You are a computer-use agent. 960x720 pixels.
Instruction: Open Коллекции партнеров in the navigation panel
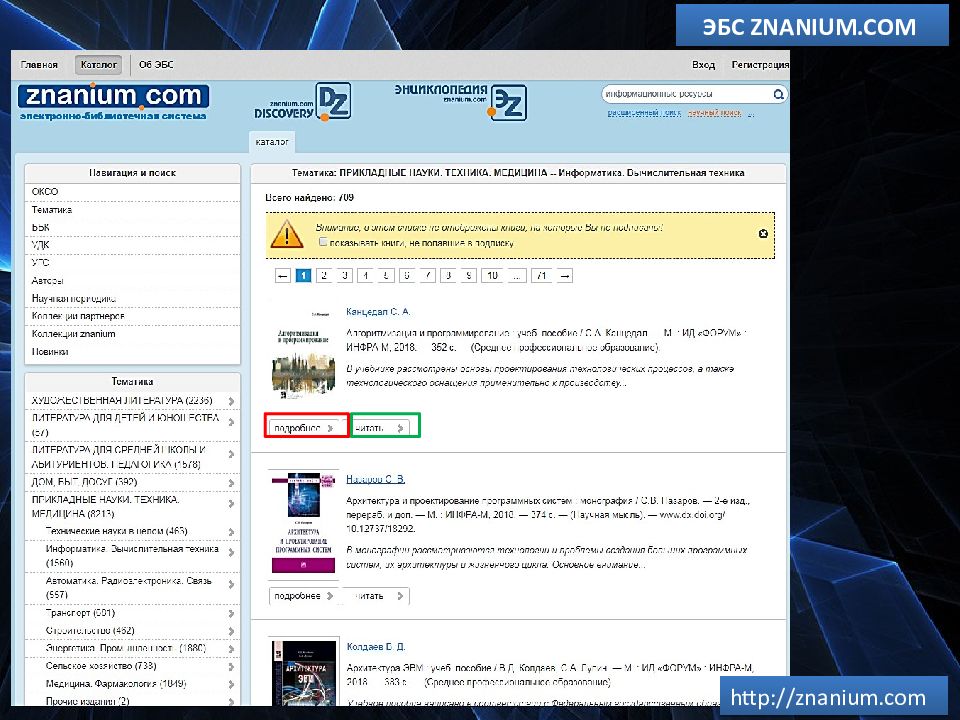click(78, 316)
